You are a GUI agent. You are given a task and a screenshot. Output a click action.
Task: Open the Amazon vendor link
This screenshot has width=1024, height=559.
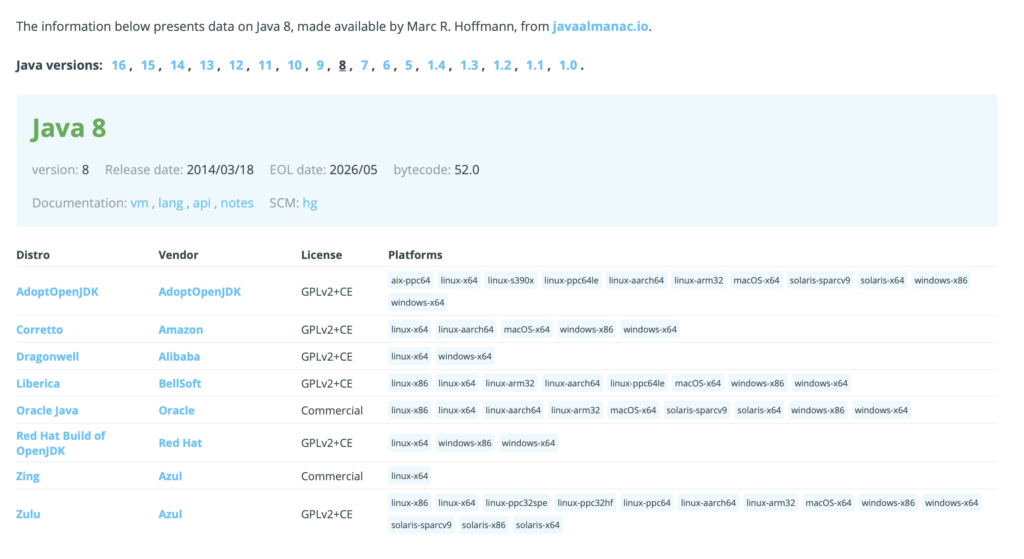pos(181,330)
